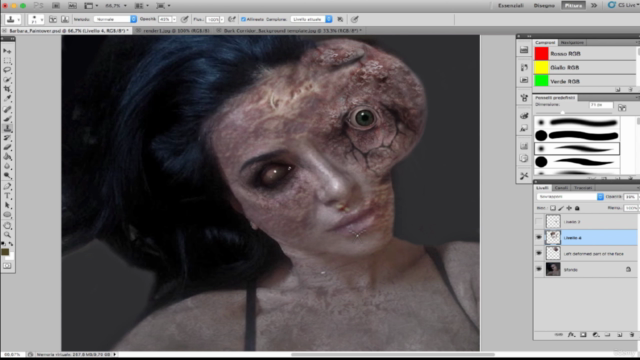Launch Bridge from the application bar

pos(56,6)
